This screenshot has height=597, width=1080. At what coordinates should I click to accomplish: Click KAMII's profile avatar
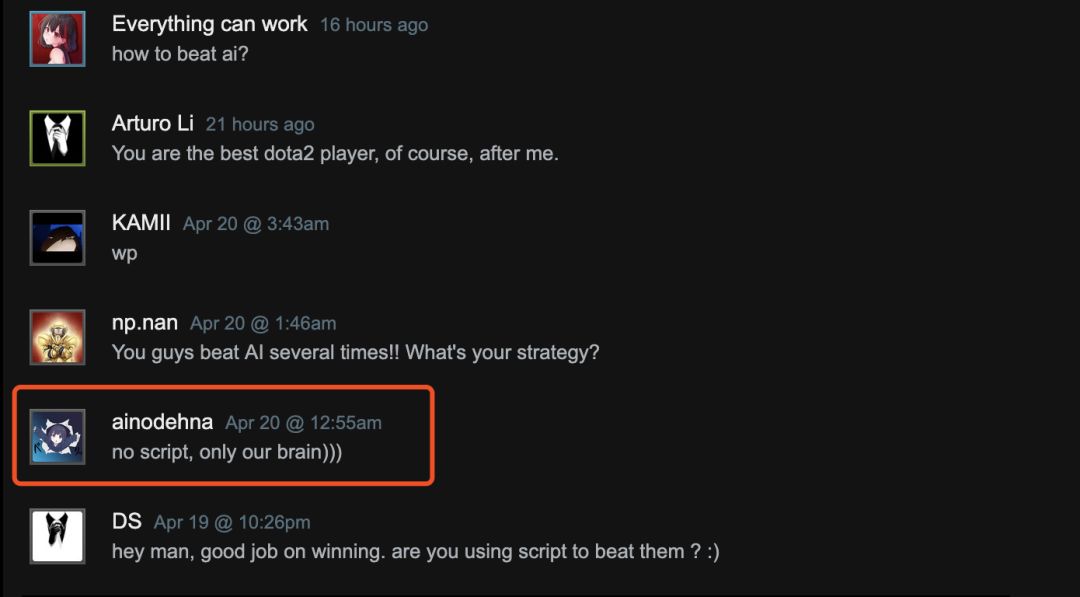click(x=57, y=237)
